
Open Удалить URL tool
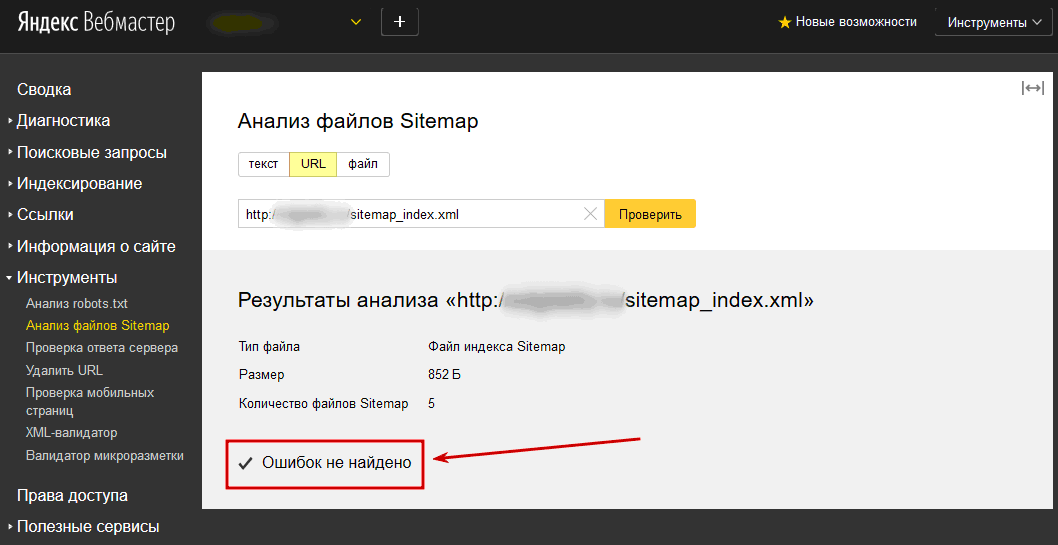tap(64, 370)
